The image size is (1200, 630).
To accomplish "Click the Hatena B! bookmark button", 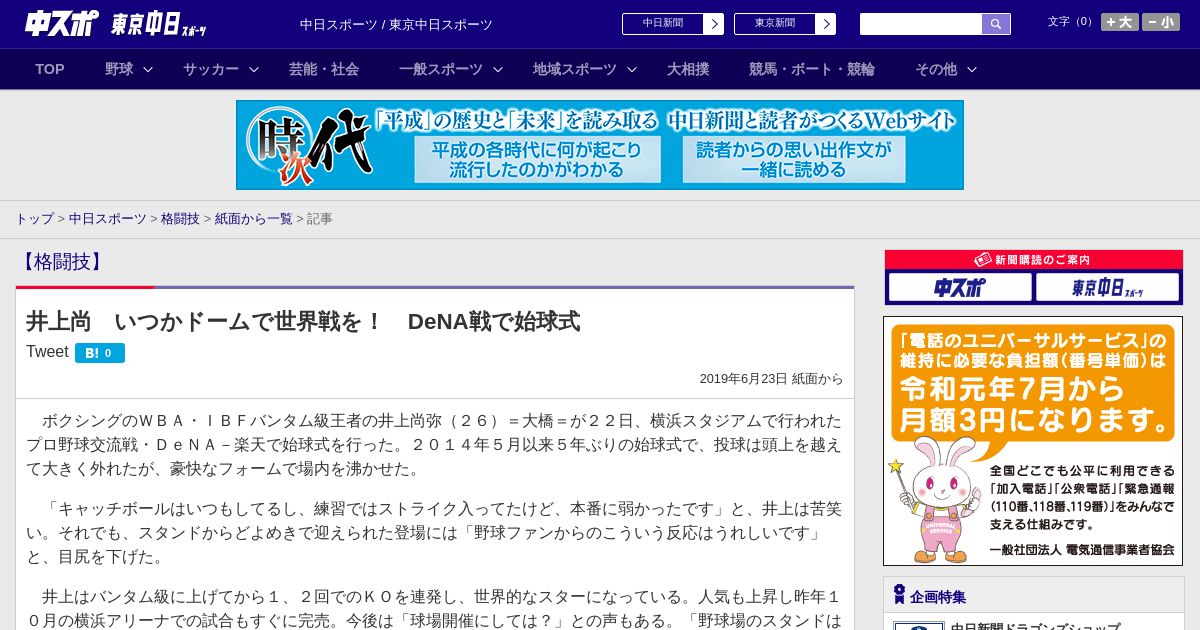I will 100,353.
